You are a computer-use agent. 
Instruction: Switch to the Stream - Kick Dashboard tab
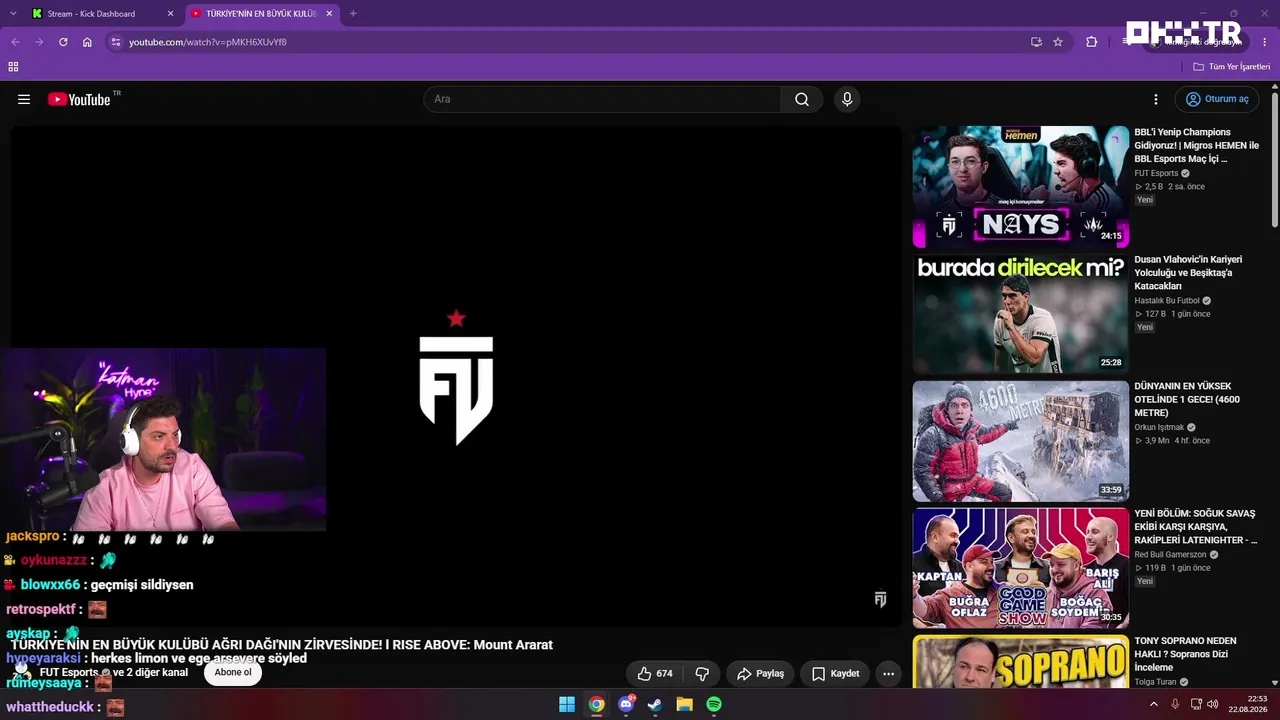point(91,14)
